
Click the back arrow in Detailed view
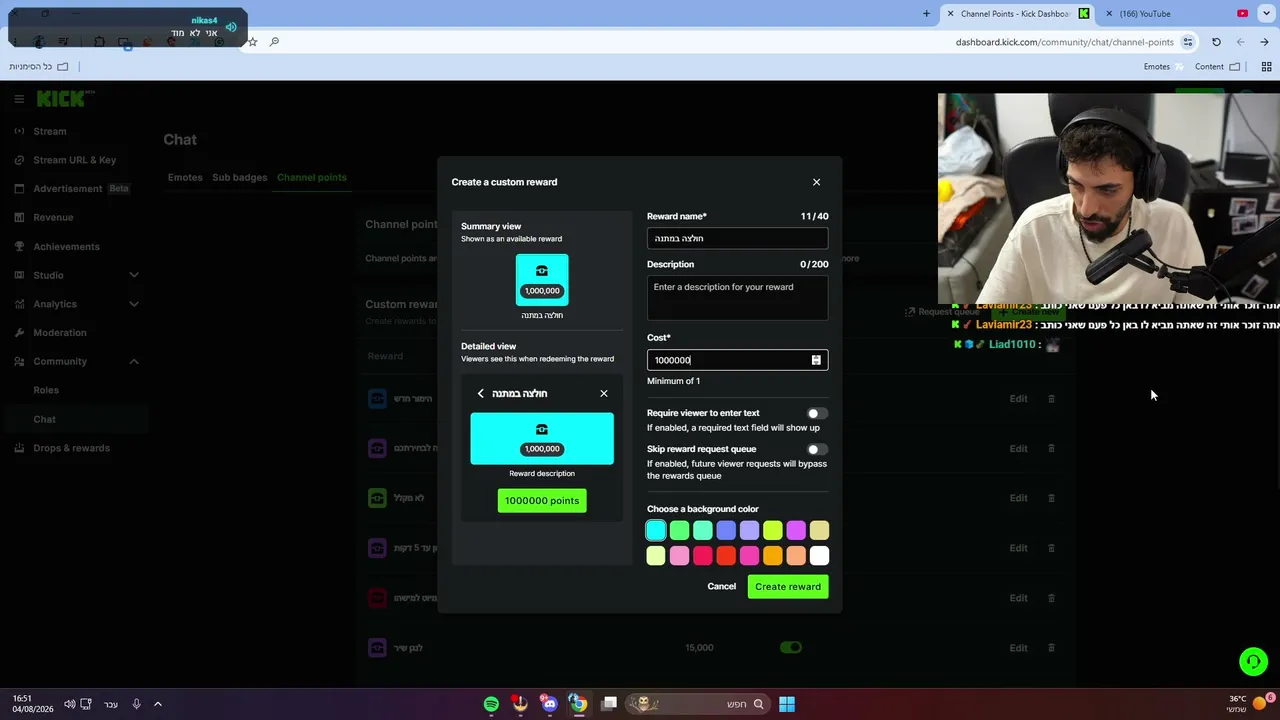[x=480, y=394]
